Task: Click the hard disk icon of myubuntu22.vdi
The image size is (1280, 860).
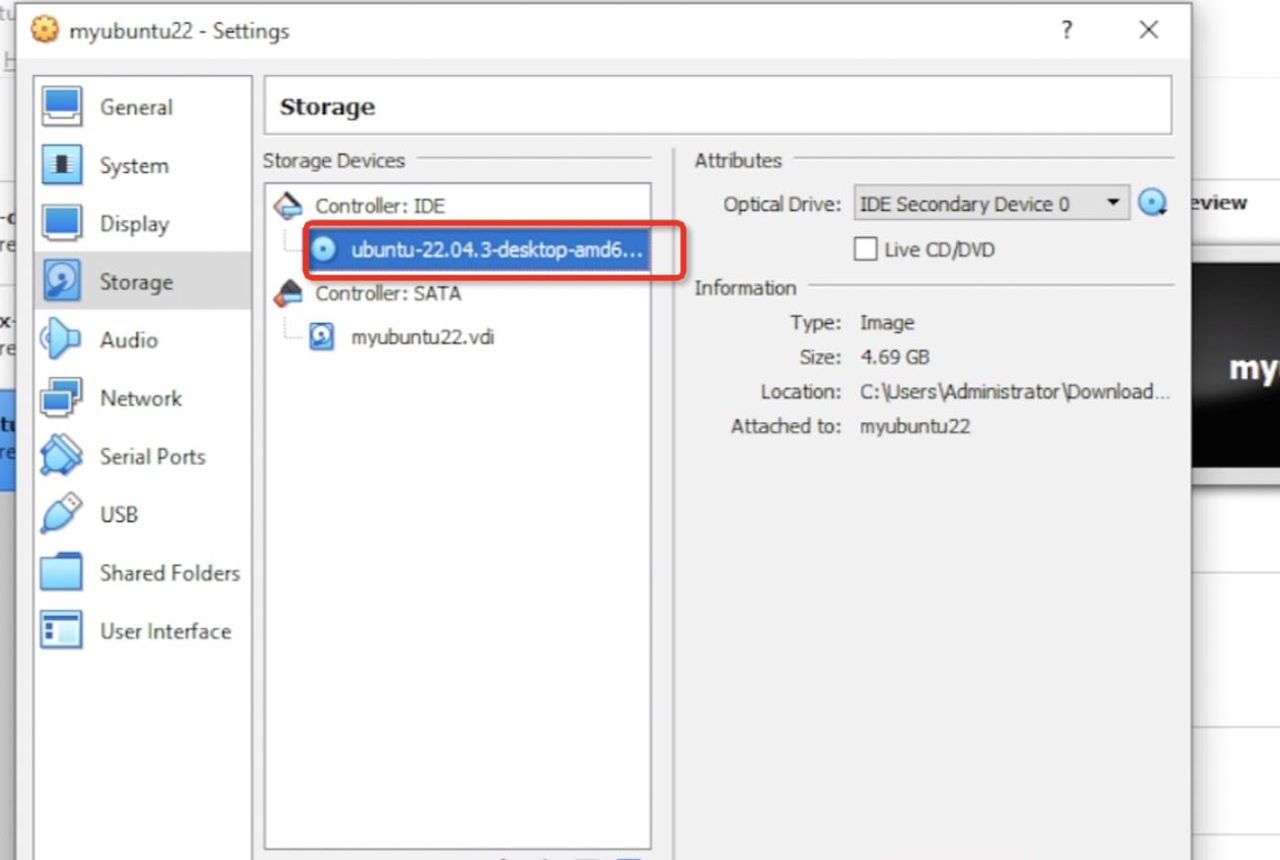Action: coord(321,337)
